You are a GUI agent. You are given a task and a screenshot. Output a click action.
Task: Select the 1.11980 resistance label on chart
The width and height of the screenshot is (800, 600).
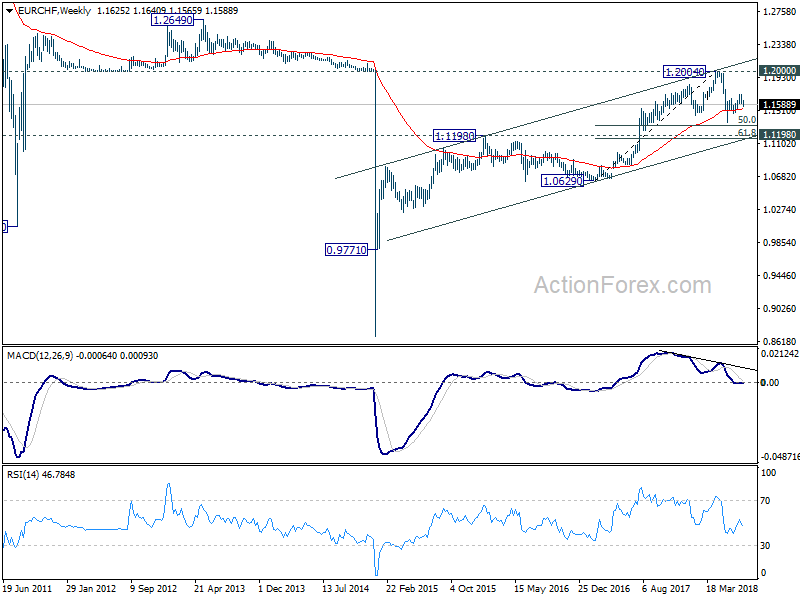[x=454, y=136]
